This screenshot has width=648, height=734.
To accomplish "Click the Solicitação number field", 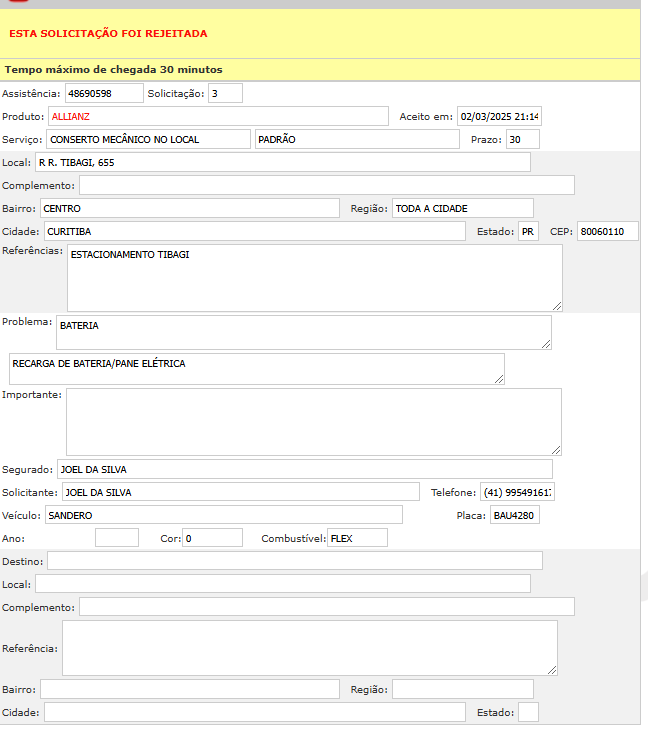I will point(225,93).
